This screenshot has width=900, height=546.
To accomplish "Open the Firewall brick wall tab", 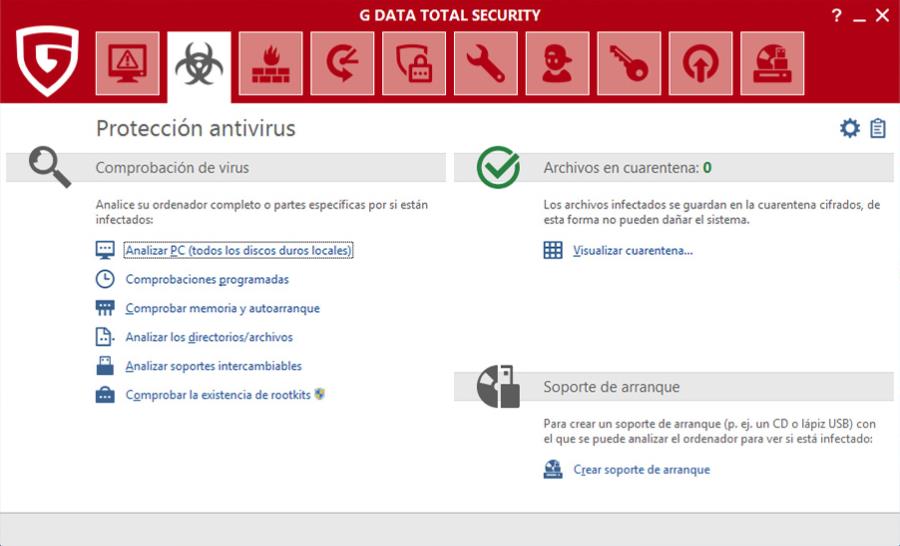I will pos(270,63).
